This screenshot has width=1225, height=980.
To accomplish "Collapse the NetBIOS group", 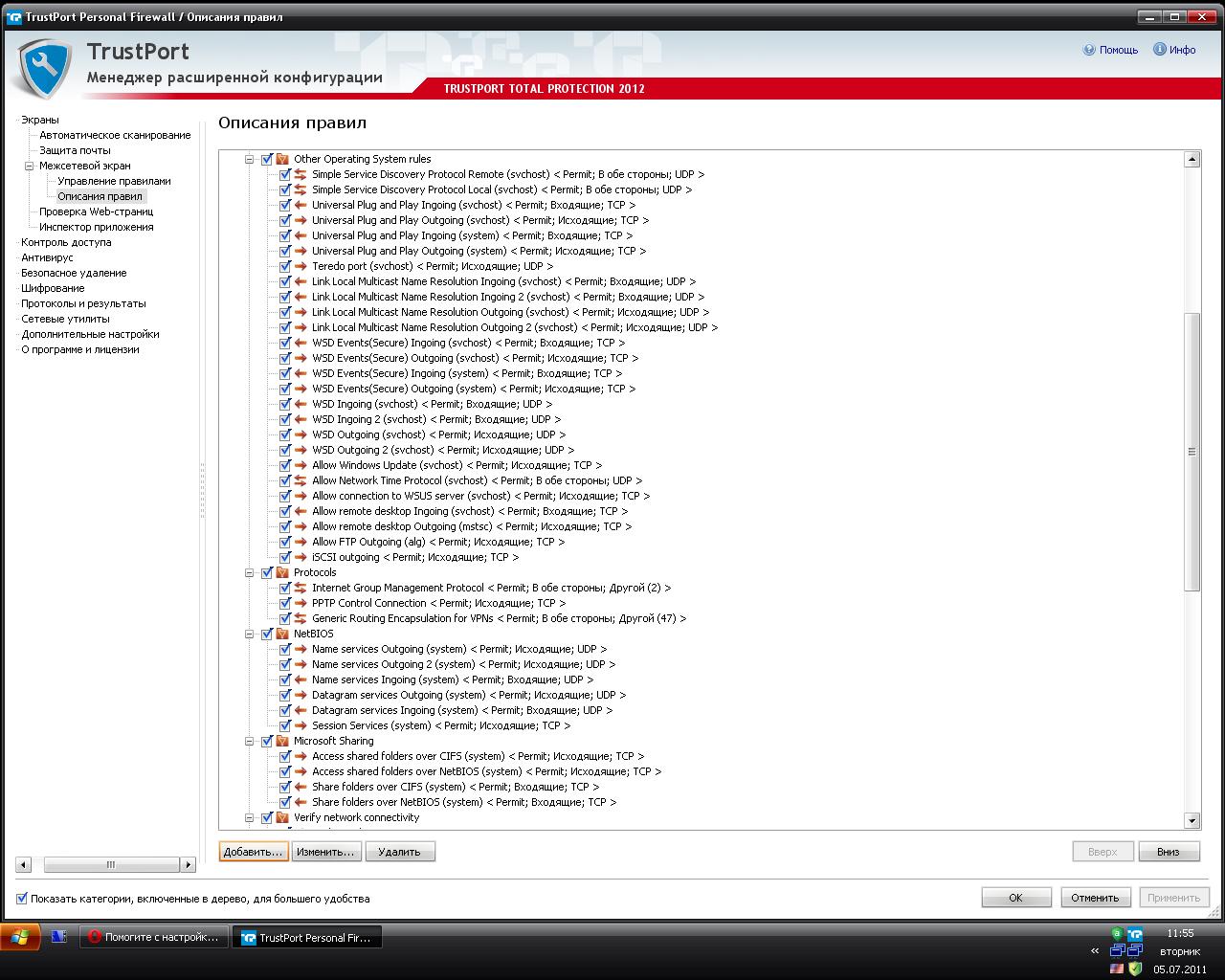I will 250,634.
